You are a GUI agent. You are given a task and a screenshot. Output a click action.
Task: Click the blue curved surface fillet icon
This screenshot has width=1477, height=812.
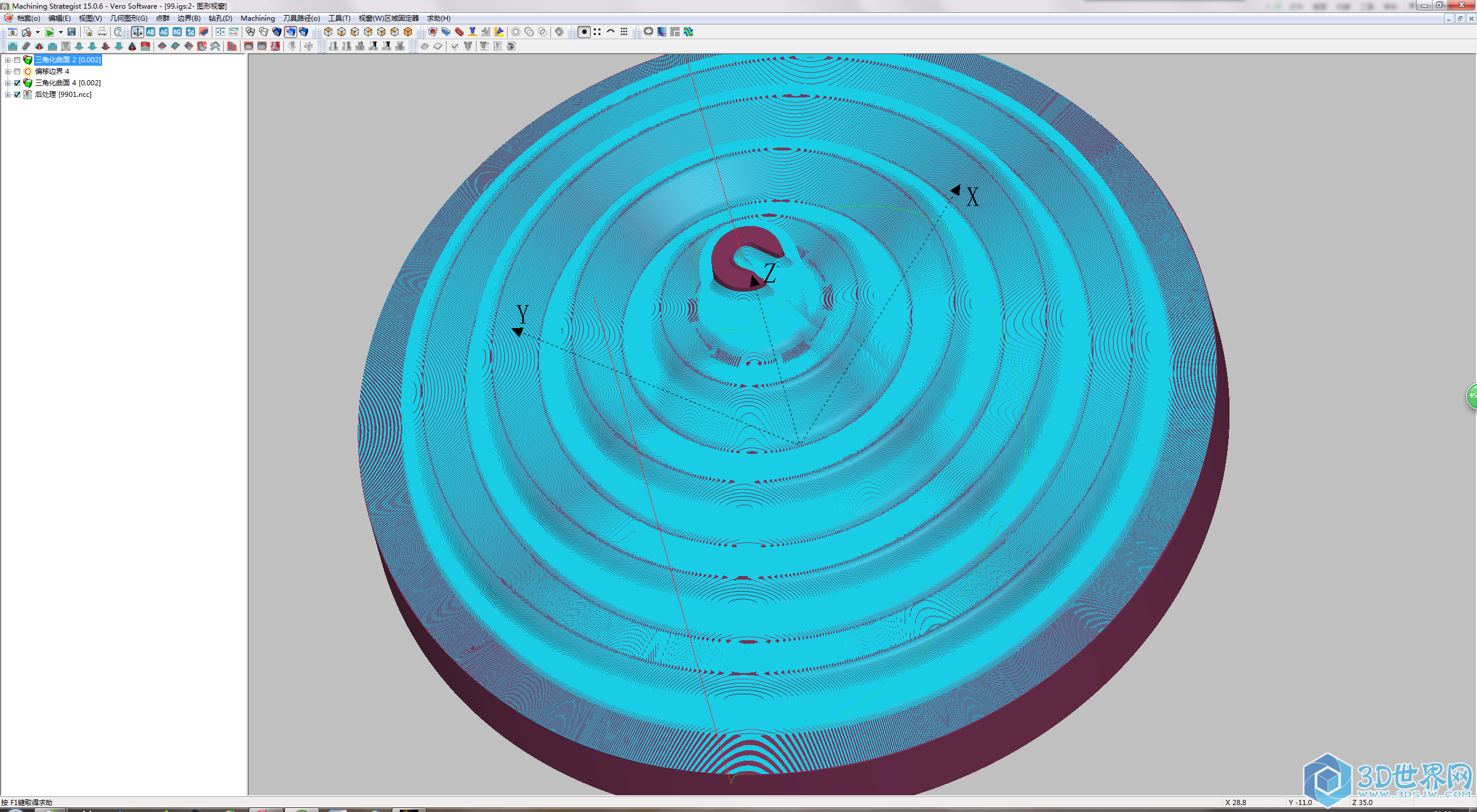(662, 32)
